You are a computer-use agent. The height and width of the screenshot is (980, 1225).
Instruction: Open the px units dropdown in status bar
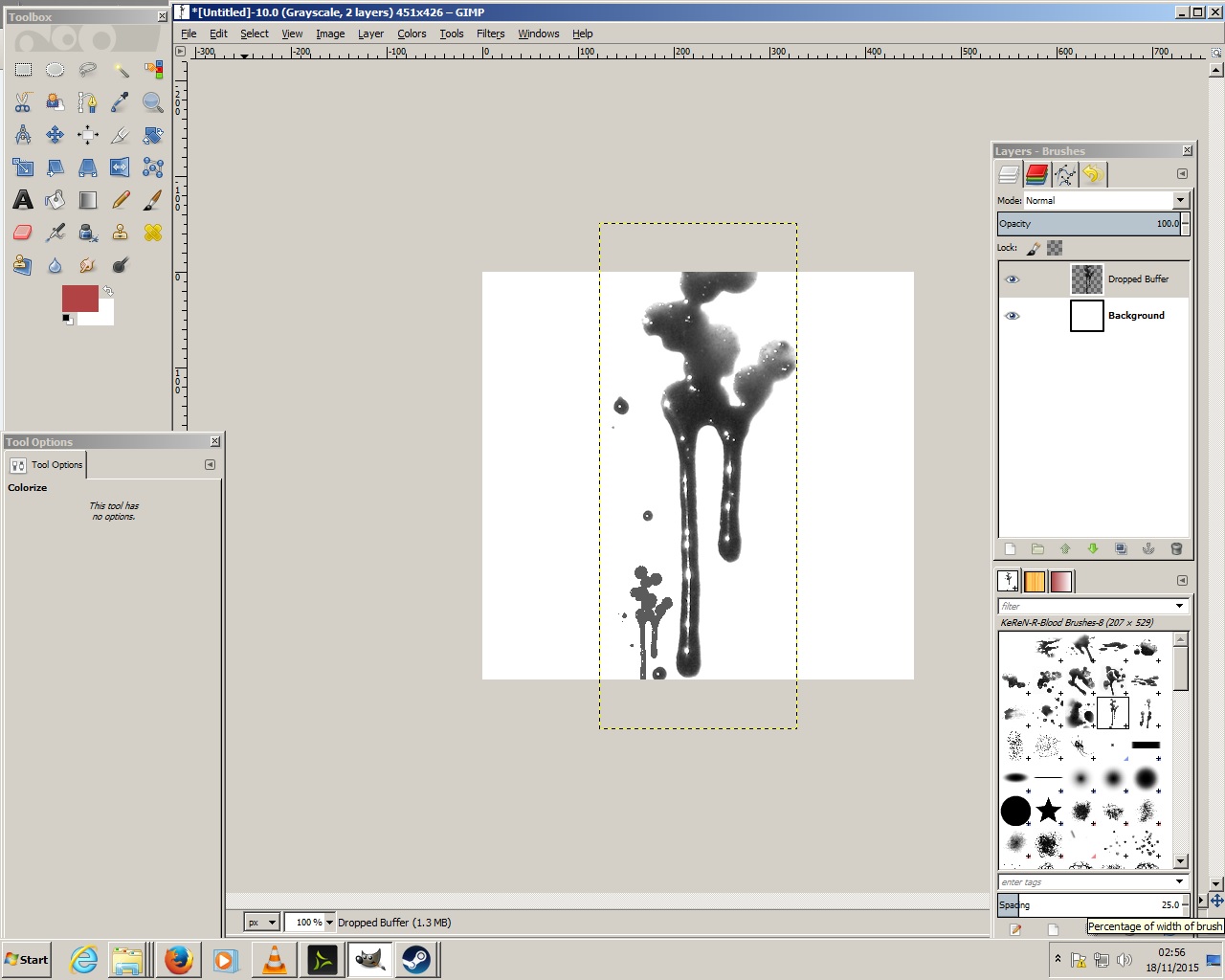click(x=261, y=923)
